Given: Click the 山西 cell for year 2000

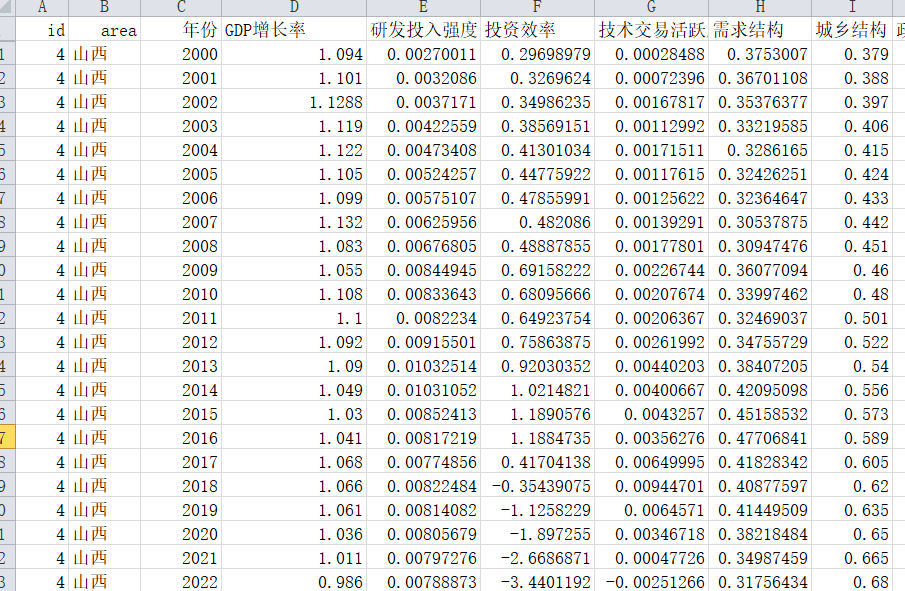Looking at the screenshot, I should [104, 54].
